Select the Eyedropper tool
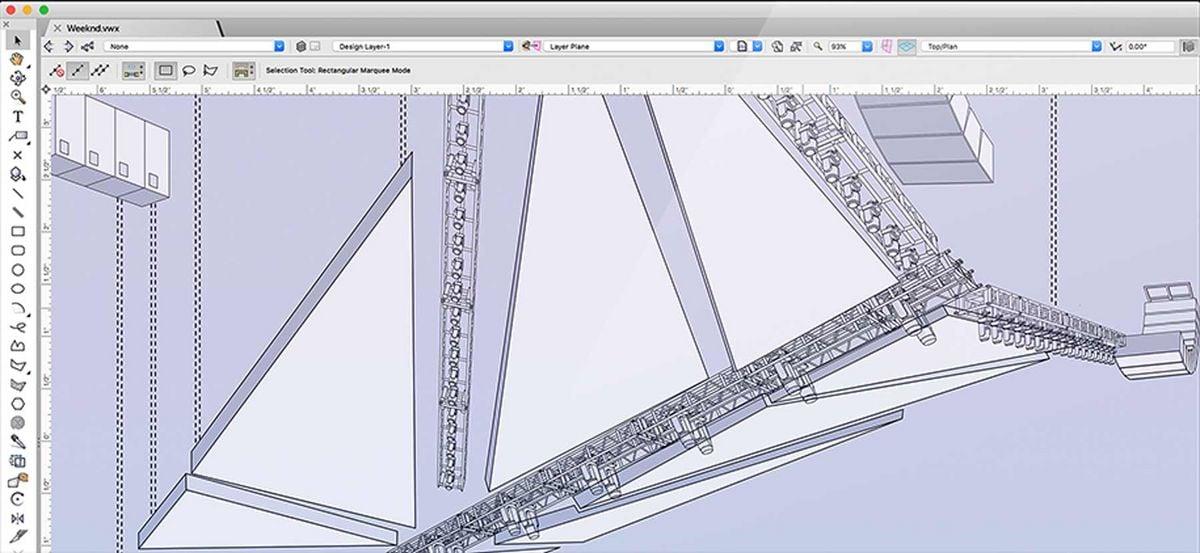1200x553 pixels. pos(17,441)
